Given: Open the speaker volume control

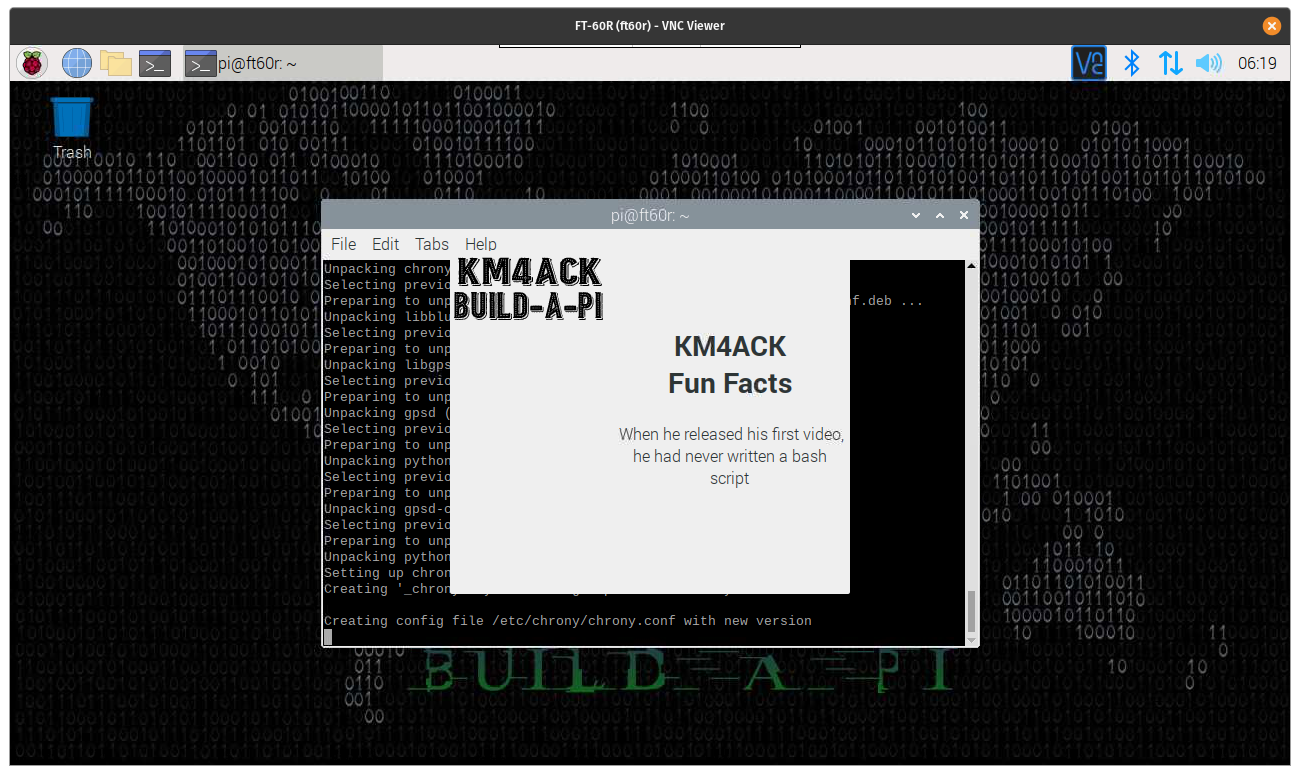Looking at the screenshot, I should pyautogui.click(x=1209, y=63).
